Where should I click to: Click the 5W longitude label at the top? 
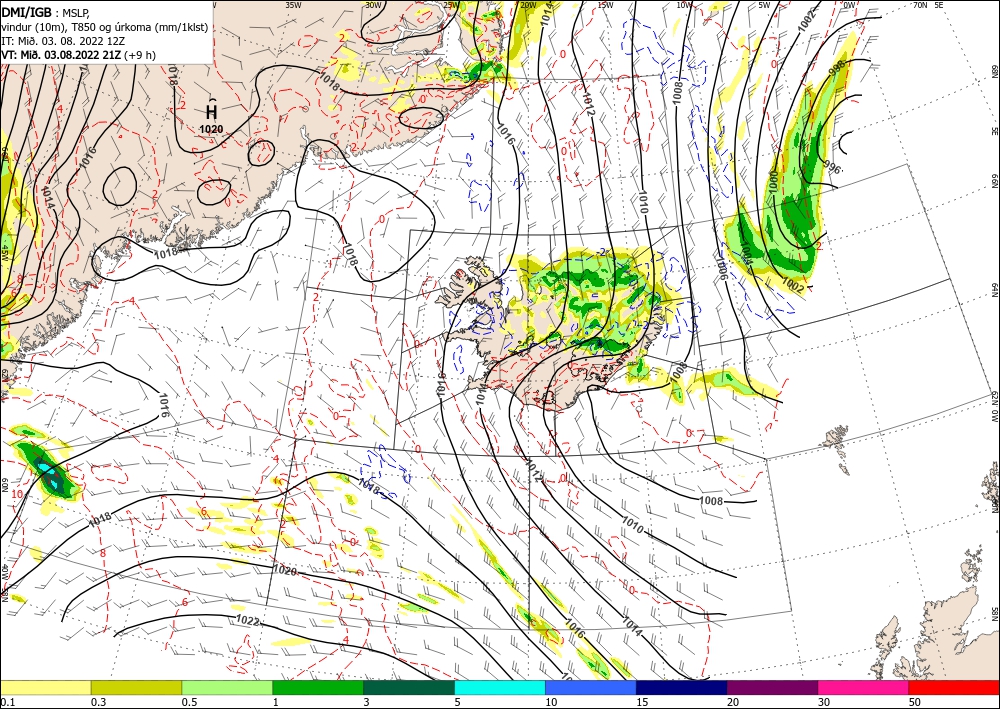coord(765,4)
